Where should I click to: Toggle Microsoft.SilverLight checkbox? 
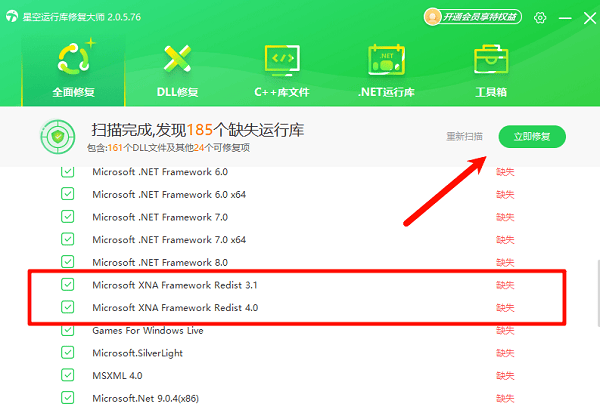click(68, 353)
